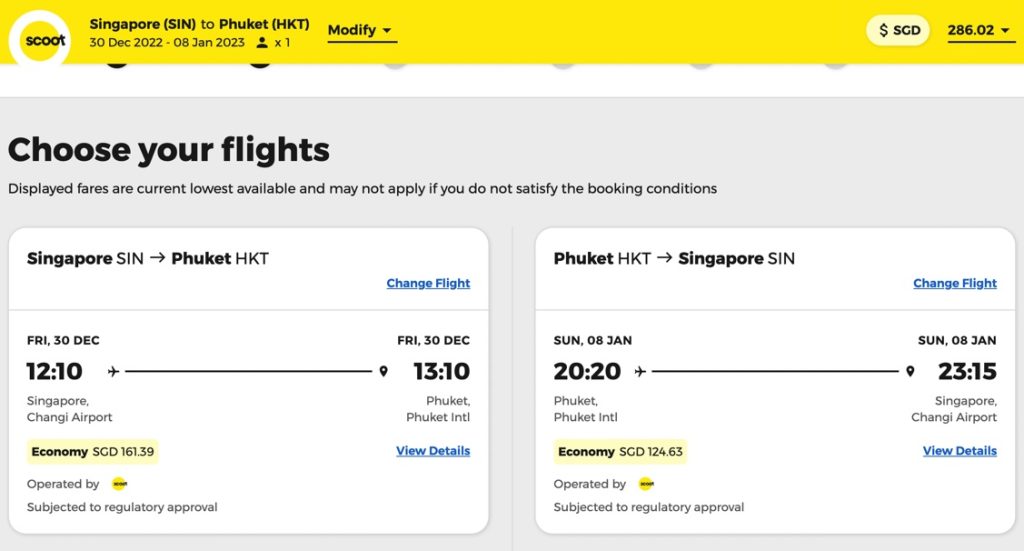Click the airplane icon on outbound flight
This screenshot has height=551, width=1024.
114,371
